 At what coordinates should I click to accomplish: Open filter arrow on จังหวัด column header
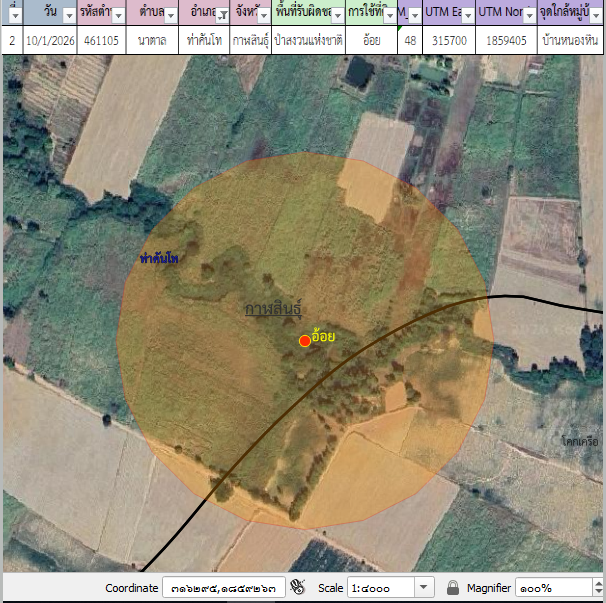263,15
